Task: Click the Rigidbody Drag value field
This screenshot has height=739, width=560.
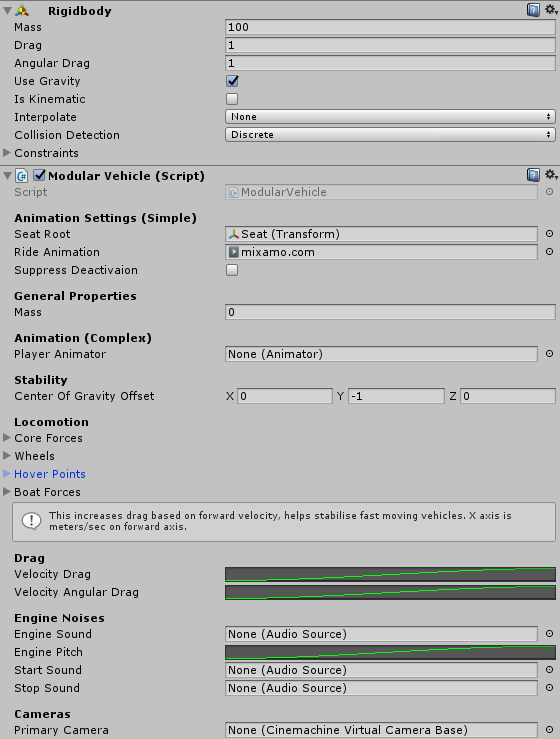Action: [390, 45]
